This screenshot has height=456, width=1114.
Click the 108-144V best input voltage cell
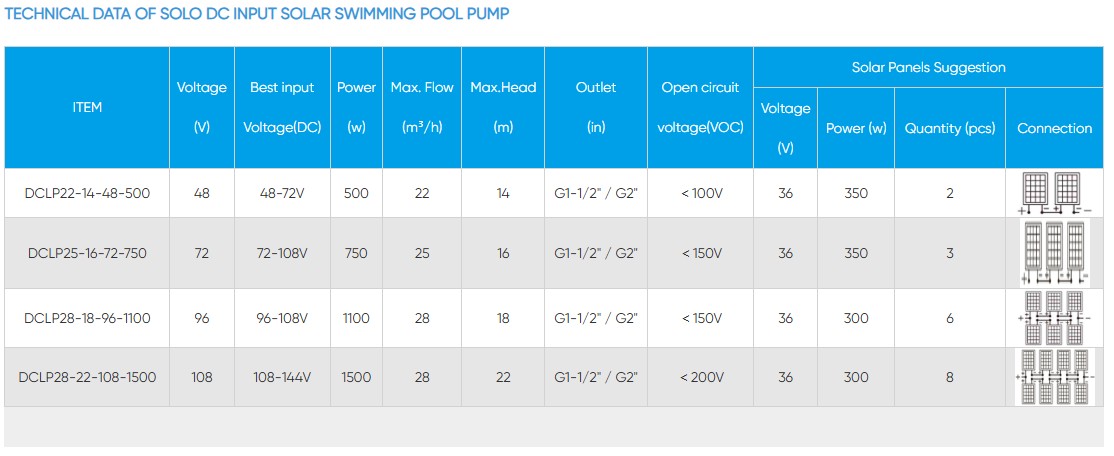point(282,377)
